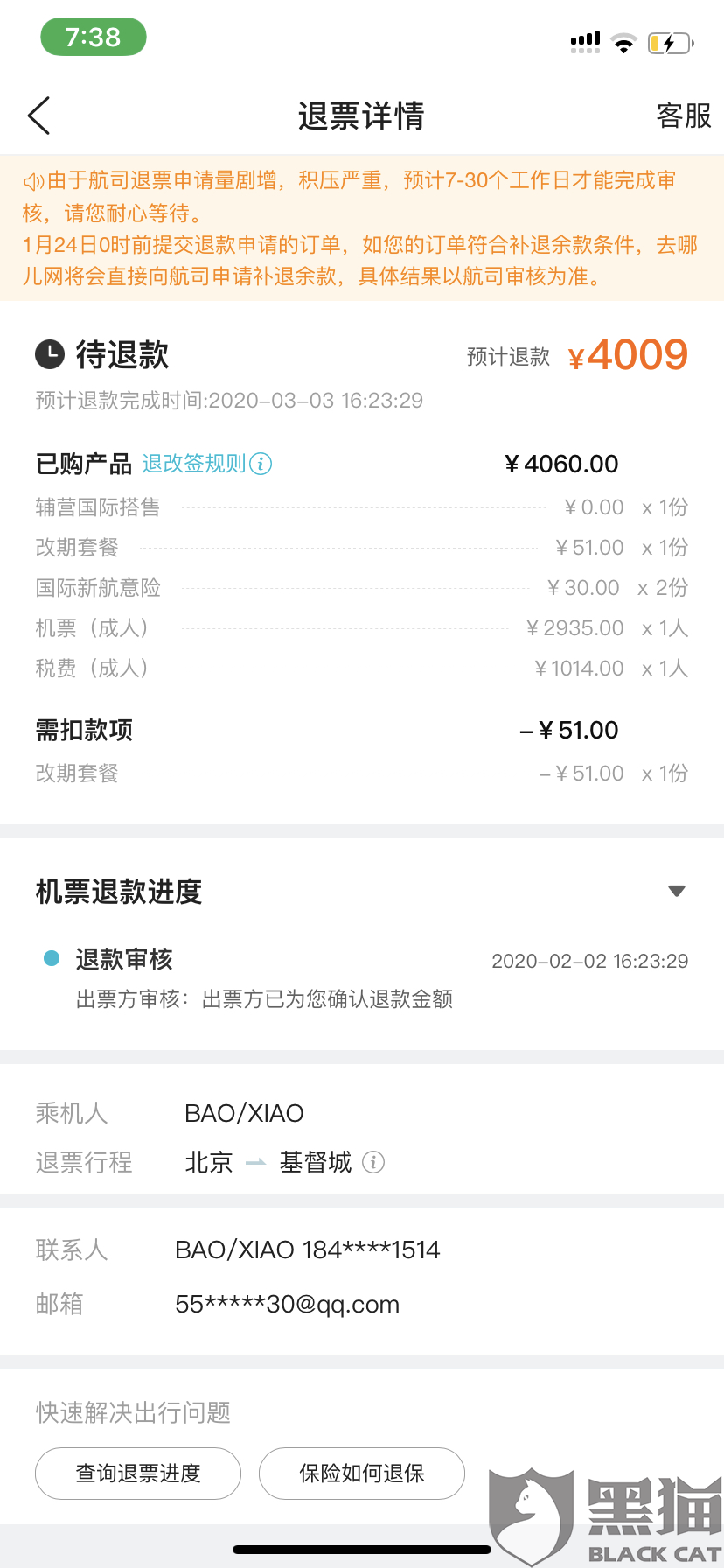Tap the Wi-Fi status icon

coord(623,43)
